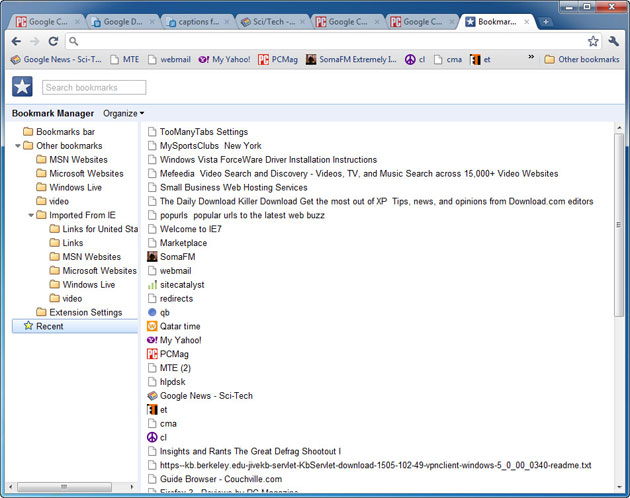
Task: Close the Sci/Tech tab
Action: pos(302,22)
